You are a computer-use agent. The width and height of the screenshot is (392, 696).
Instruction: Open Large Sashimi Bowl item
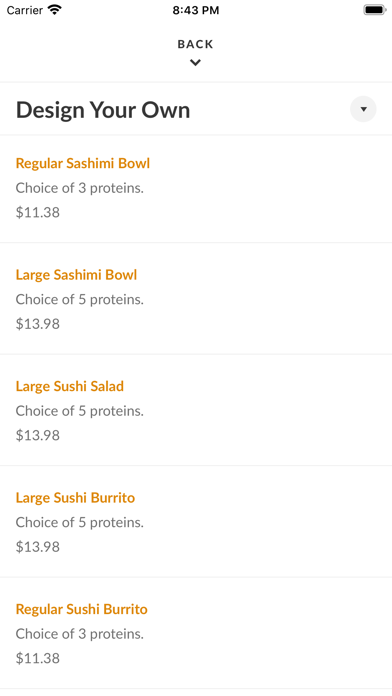[196, 299]
